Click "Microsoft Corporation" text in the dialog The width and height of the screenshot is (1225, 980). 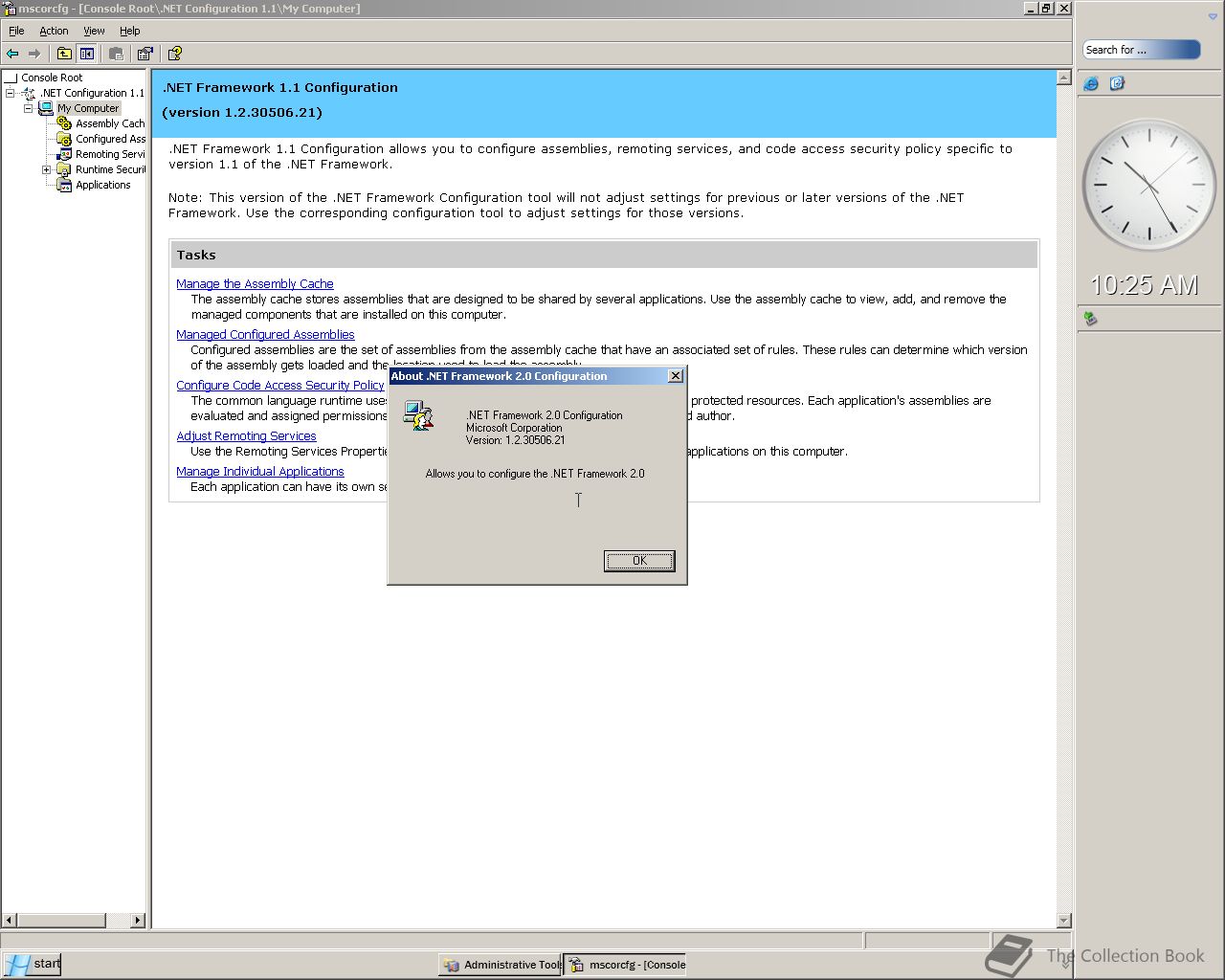(514, 428)
